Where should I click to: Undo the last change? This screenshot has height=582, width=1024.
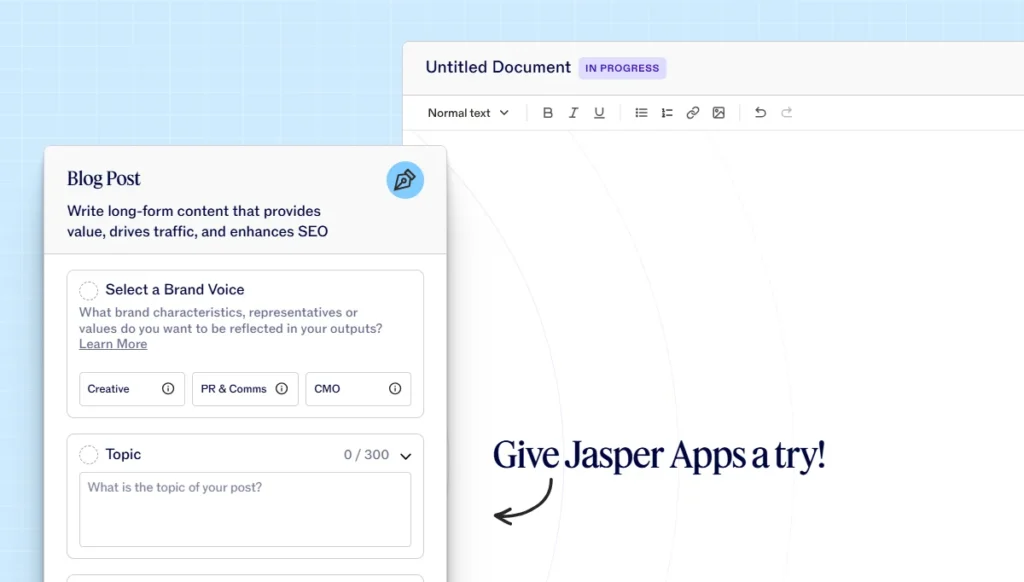(x=759, y=112)
